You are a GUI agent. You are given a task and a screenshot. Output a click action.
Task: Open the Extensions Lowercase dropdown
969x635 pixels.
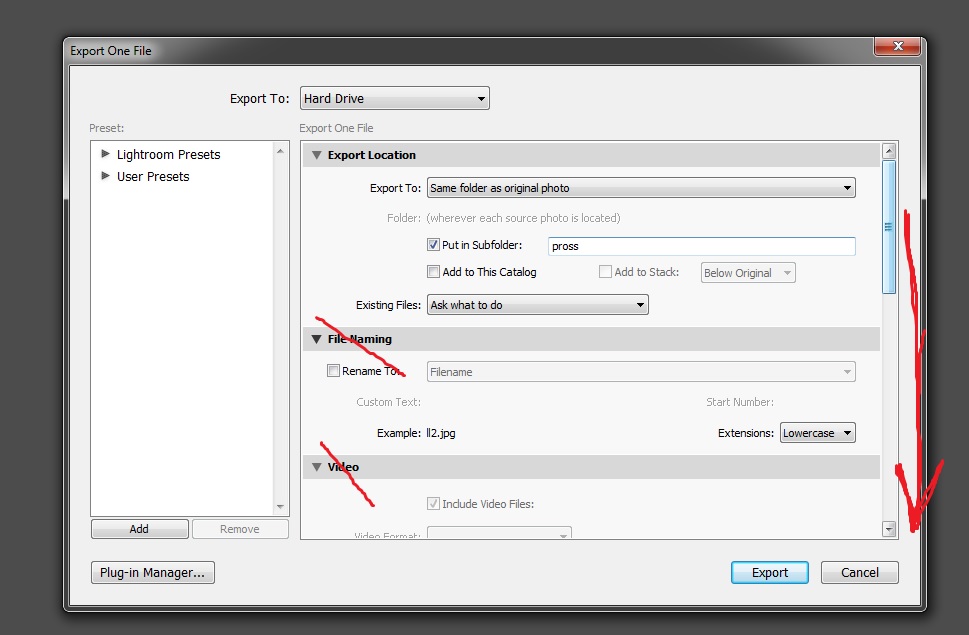[817, 433]
